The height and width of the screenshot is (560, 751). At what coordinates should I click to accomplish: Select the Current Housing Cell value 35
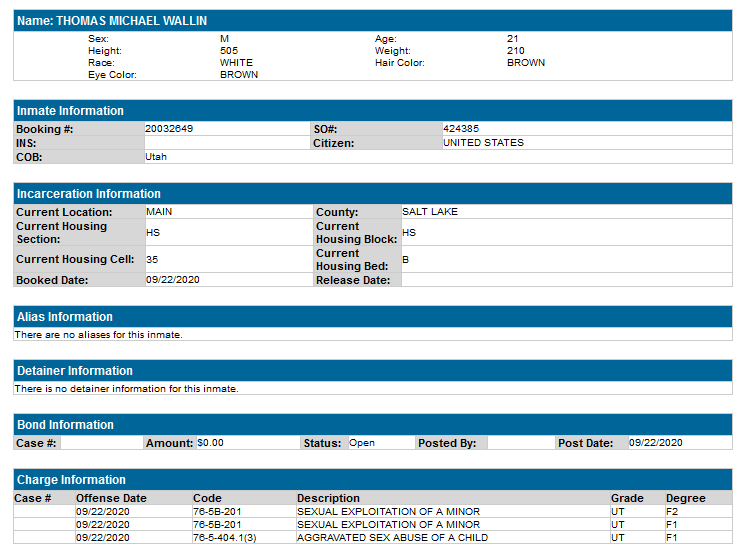click(x=152, y=259)
